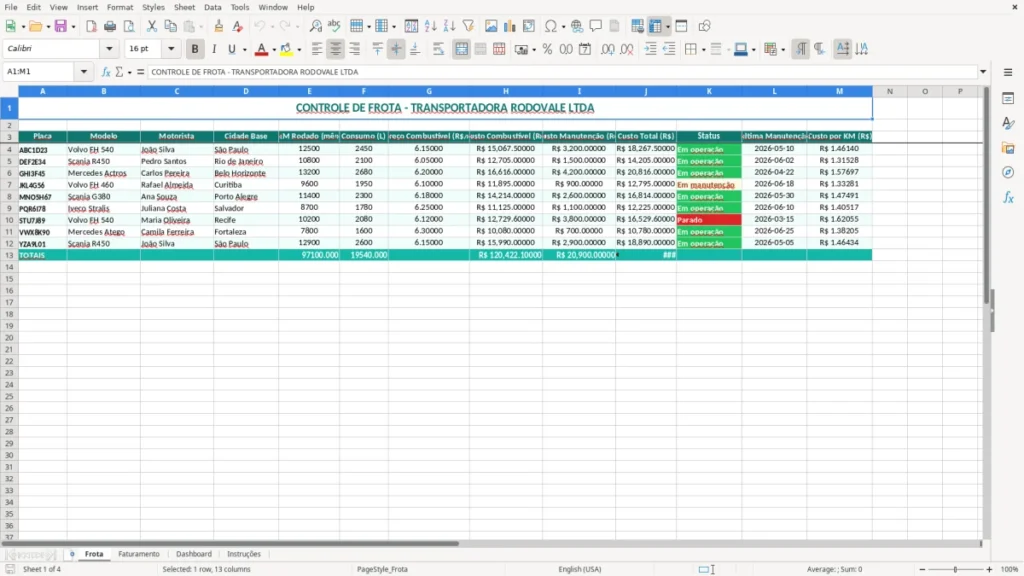Open the 16 pt font size dropdown
Viewport: 1024px width, 576px height.
coord(171,48)
